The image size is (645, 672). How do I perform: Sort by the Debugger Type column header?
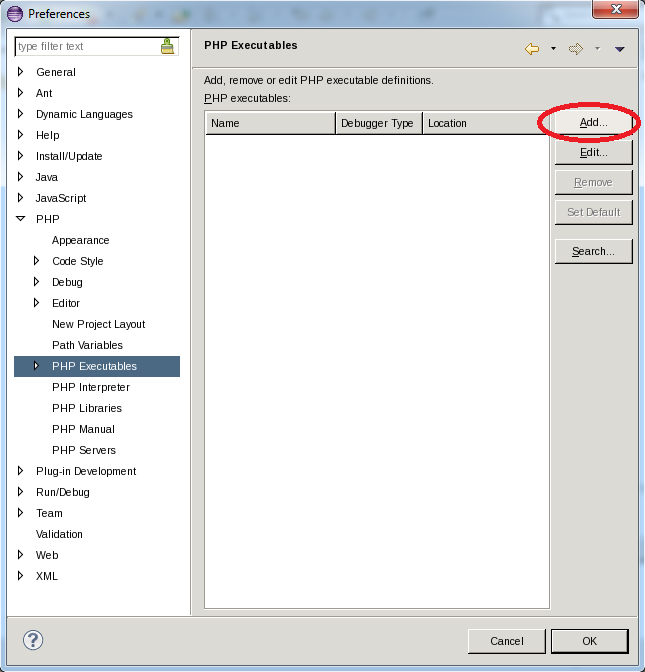point(379,123)
